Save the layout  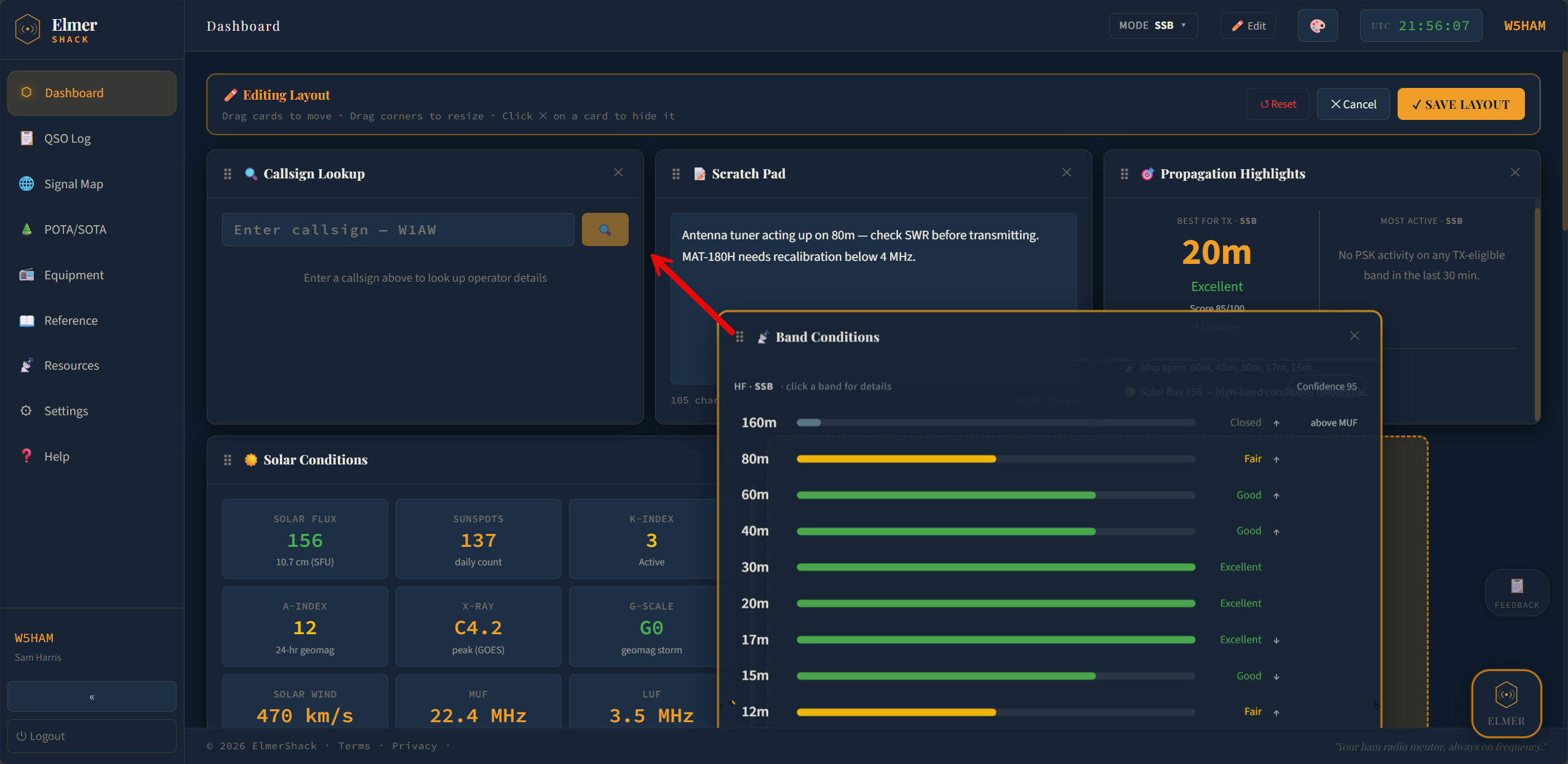click(x=1461, y=104)
